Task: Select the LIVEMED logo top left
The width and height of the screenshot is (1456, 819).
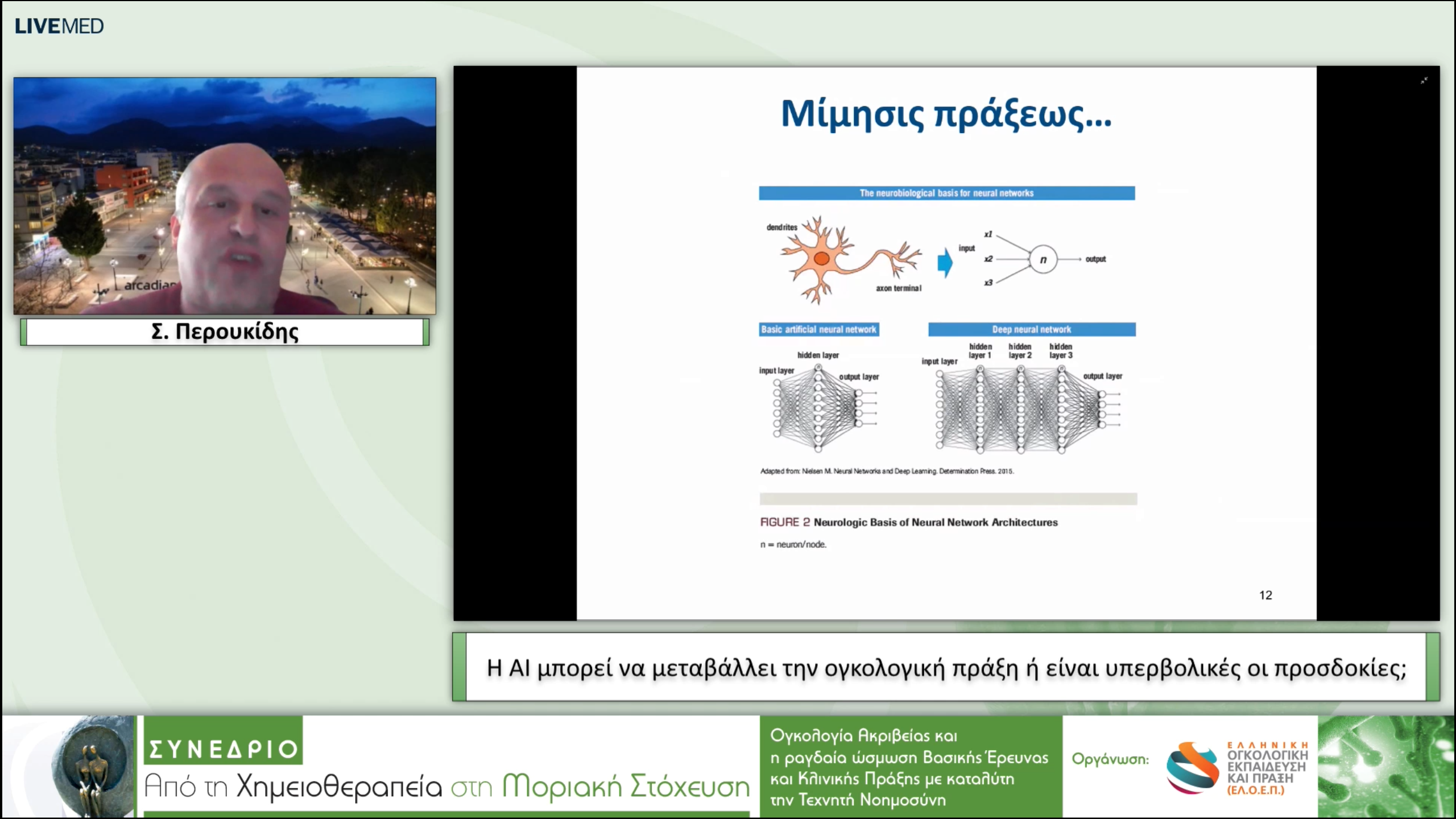Action: (x=60, y=24)
